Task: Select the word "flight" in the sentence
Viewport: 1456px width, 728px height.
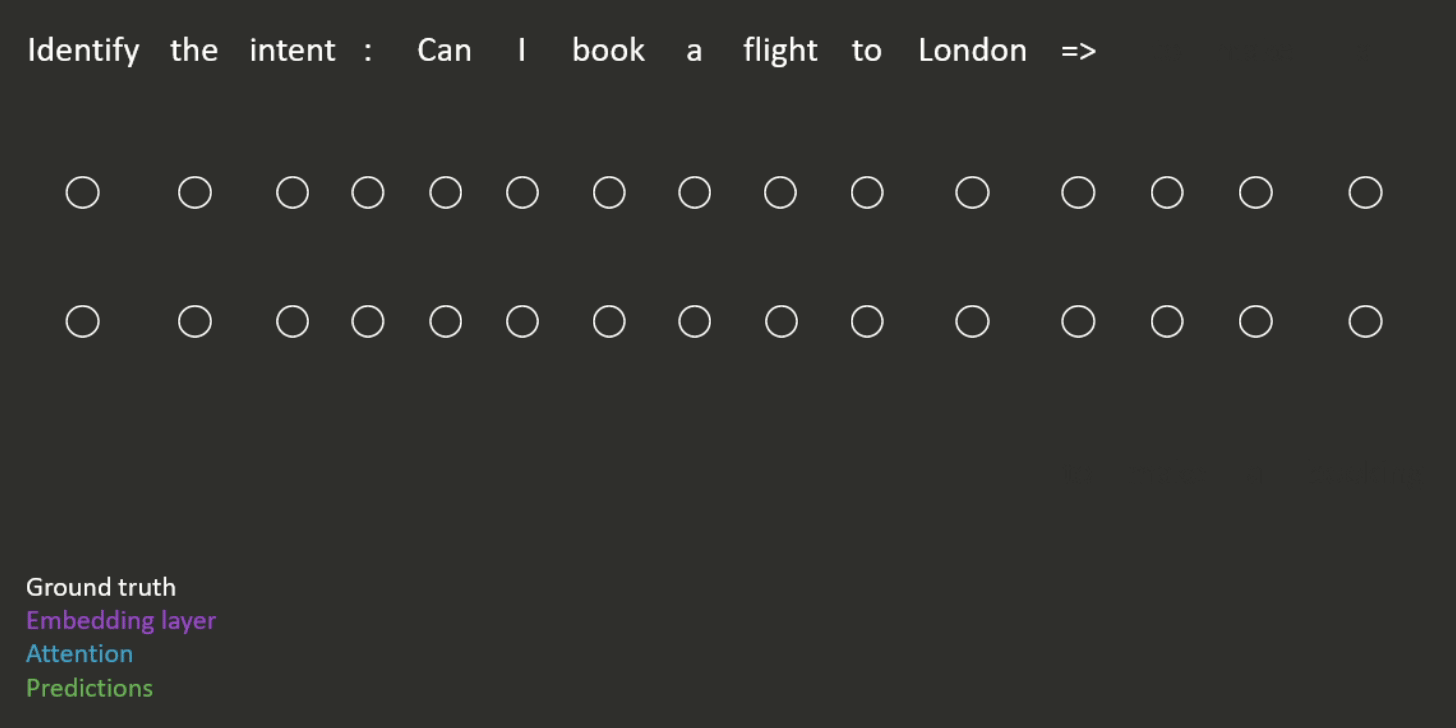Action: [x=780, y=51]
